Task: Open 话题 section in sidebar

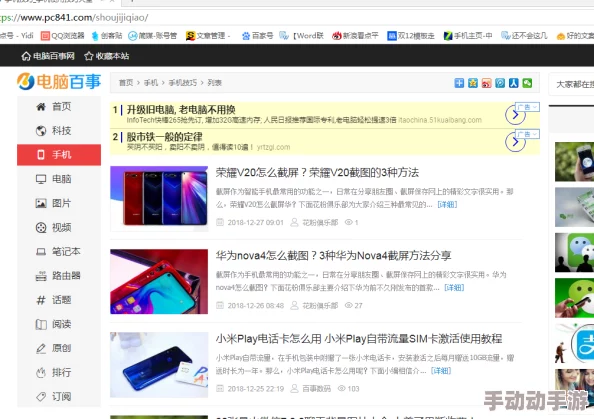Action: point(59,300)
